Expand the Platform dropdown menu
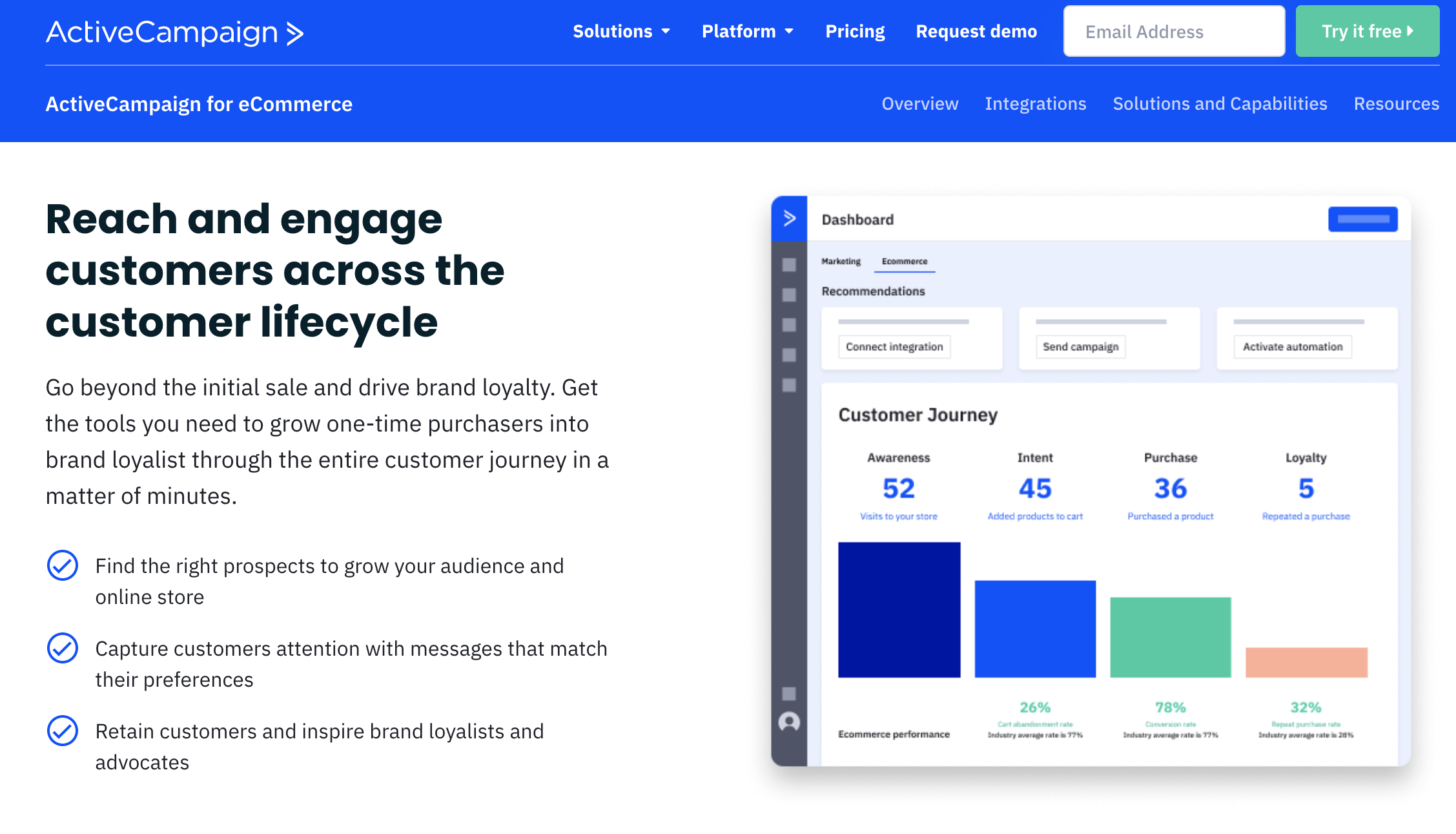 [748, 31]
